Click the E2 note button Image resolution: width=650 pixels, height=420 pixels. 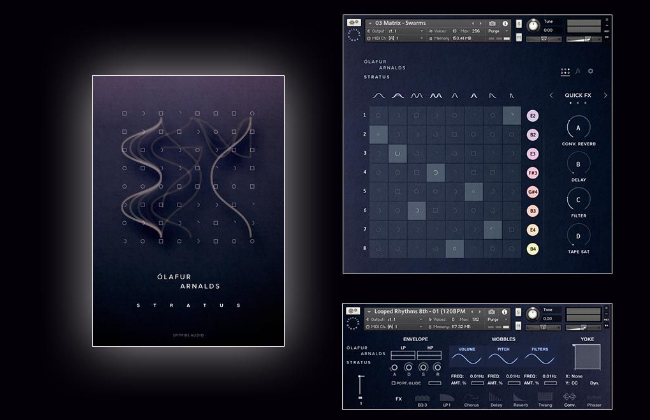point(533,116)
